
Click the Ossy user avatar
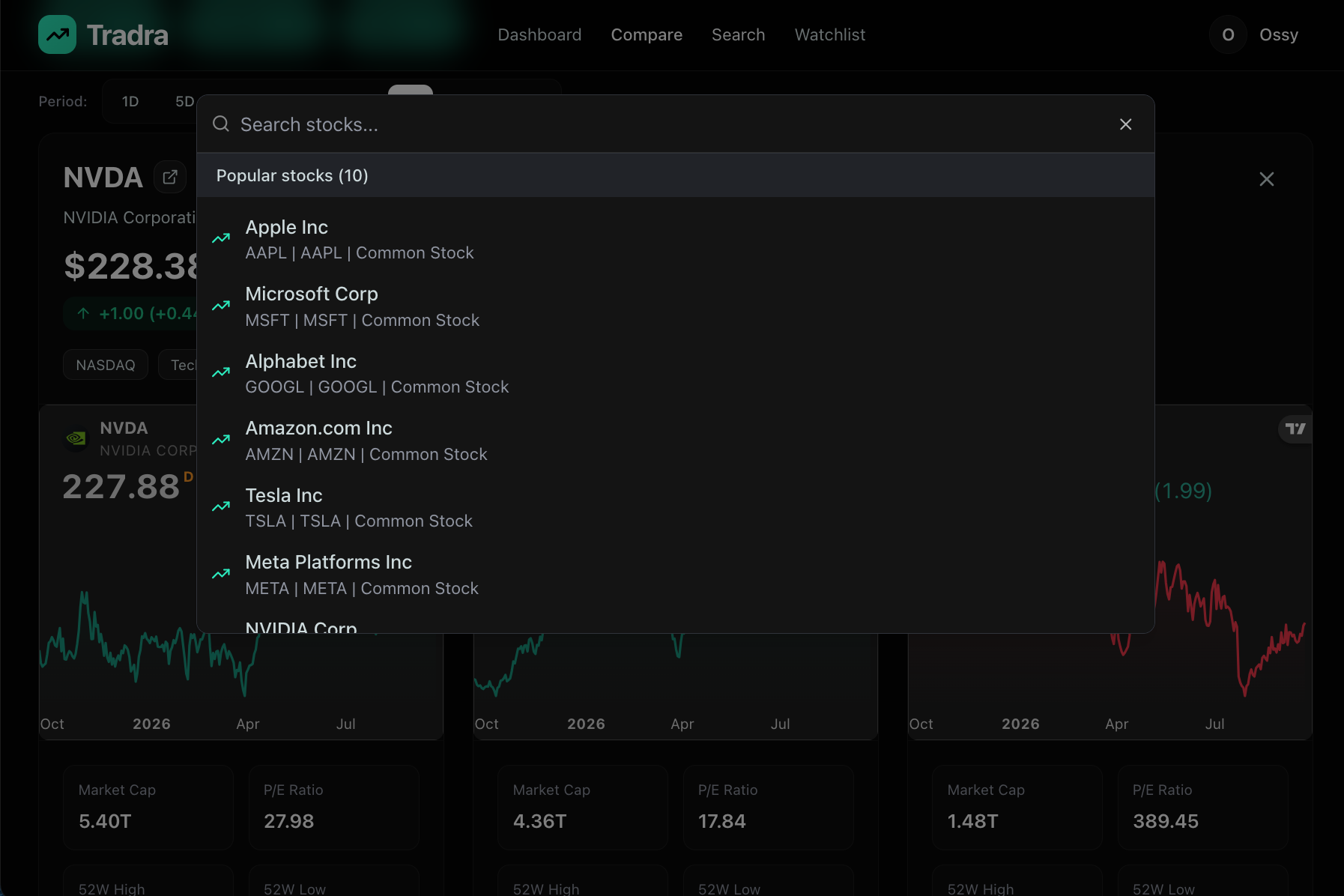[1228, 34]
